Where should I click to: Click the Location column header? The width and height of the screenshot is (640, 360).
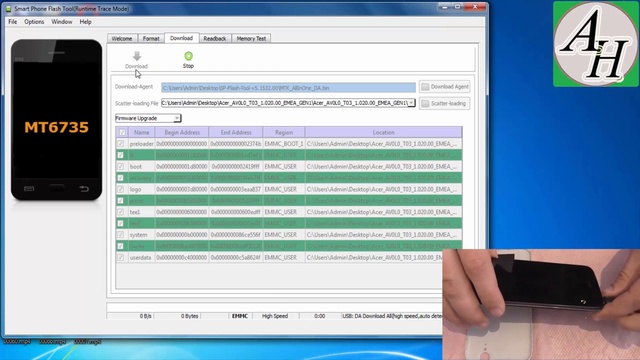point(383,132)
